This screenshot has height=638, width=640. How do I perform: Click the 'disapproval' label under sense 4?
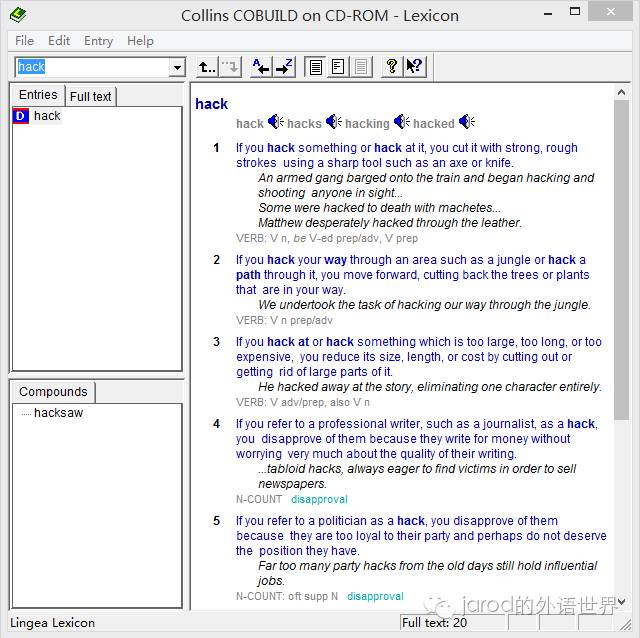[x=319, y=499]
